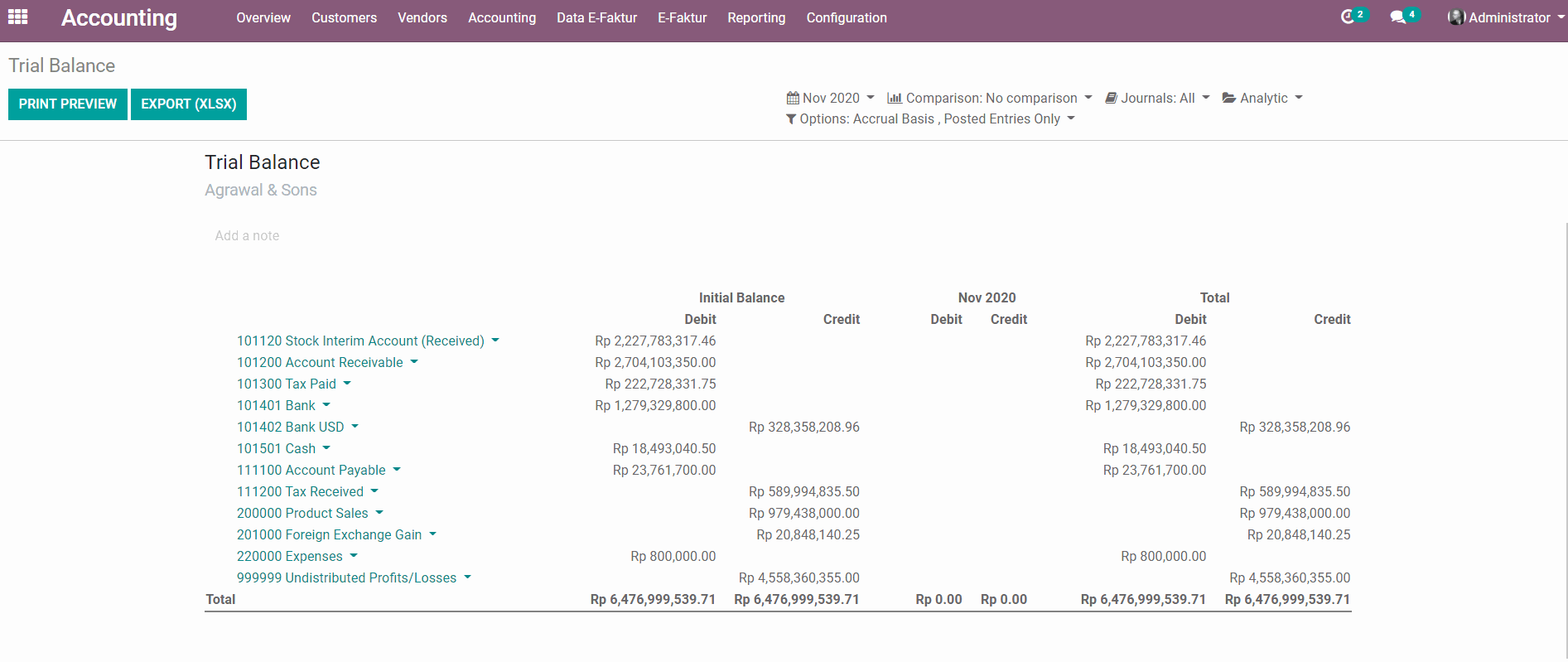The image size is (1568, 662).
Task: Expand the 101501 Cash account caret
Action: click(x=326, y=448)
